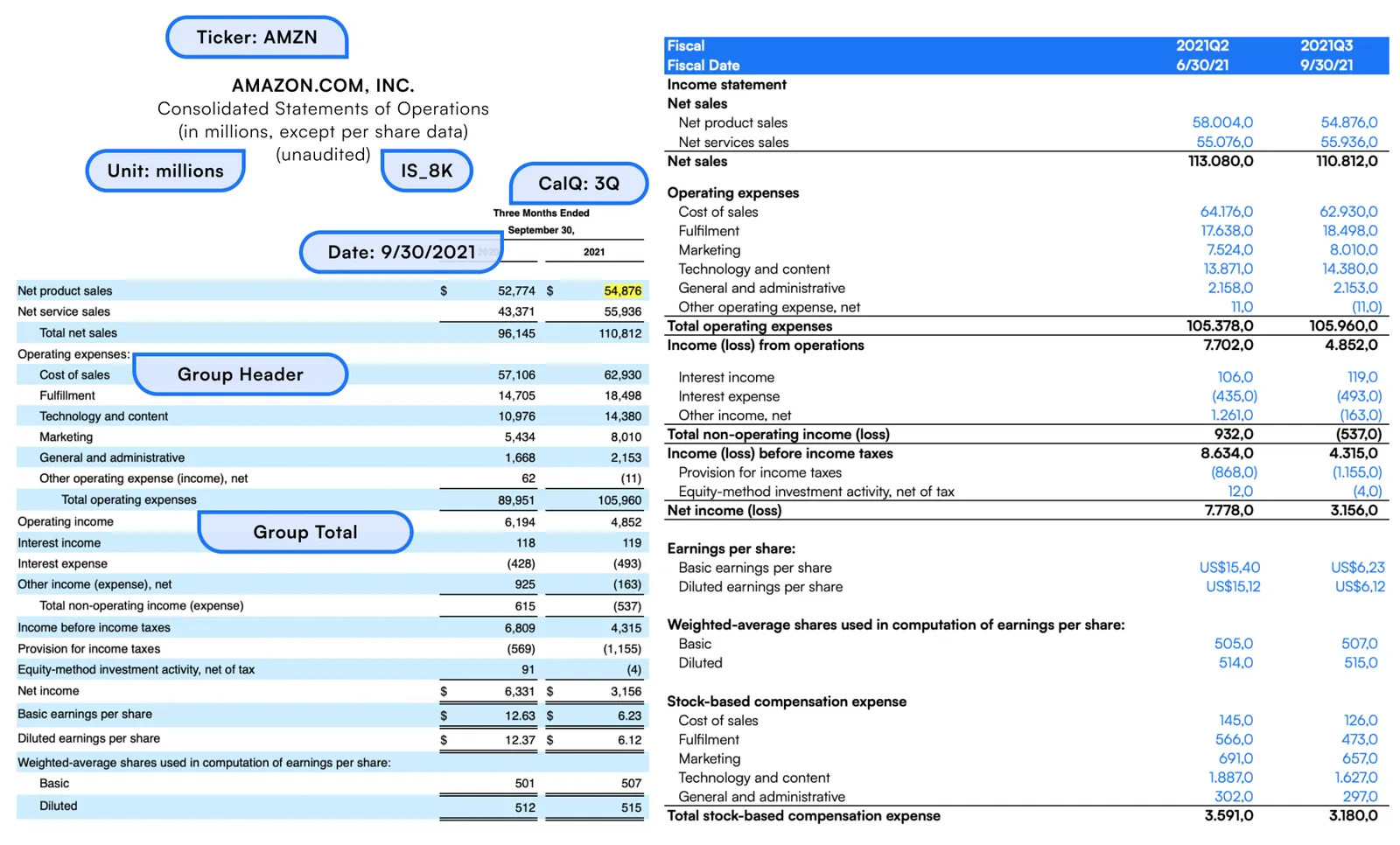Screen dimensions: 1400x845
Task: Select the Technology and content 10,976 value
Action: (x=516, y=416)
